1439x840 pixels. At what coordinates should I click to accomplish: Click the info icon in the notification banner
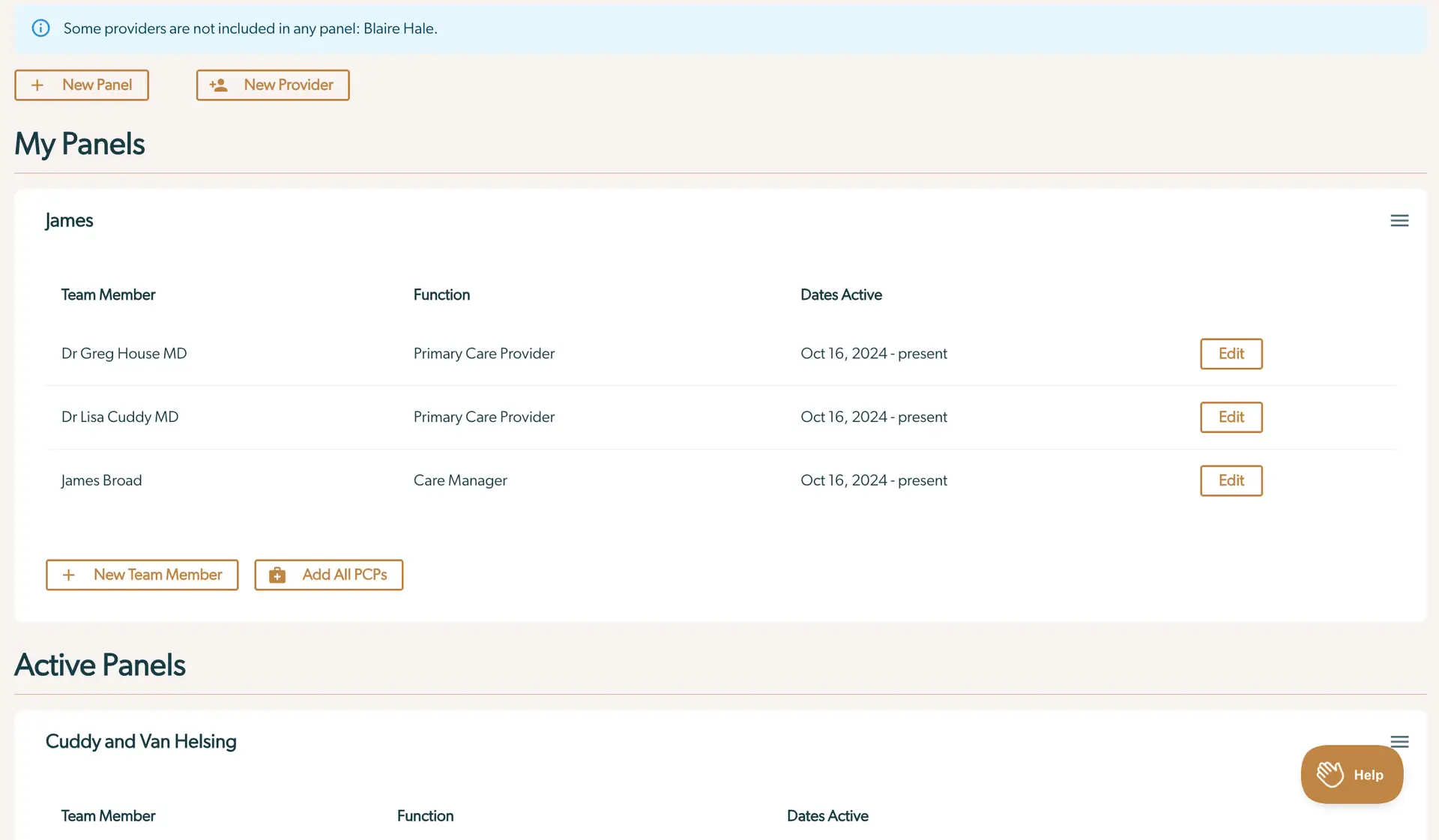click(x=40, y=28)
